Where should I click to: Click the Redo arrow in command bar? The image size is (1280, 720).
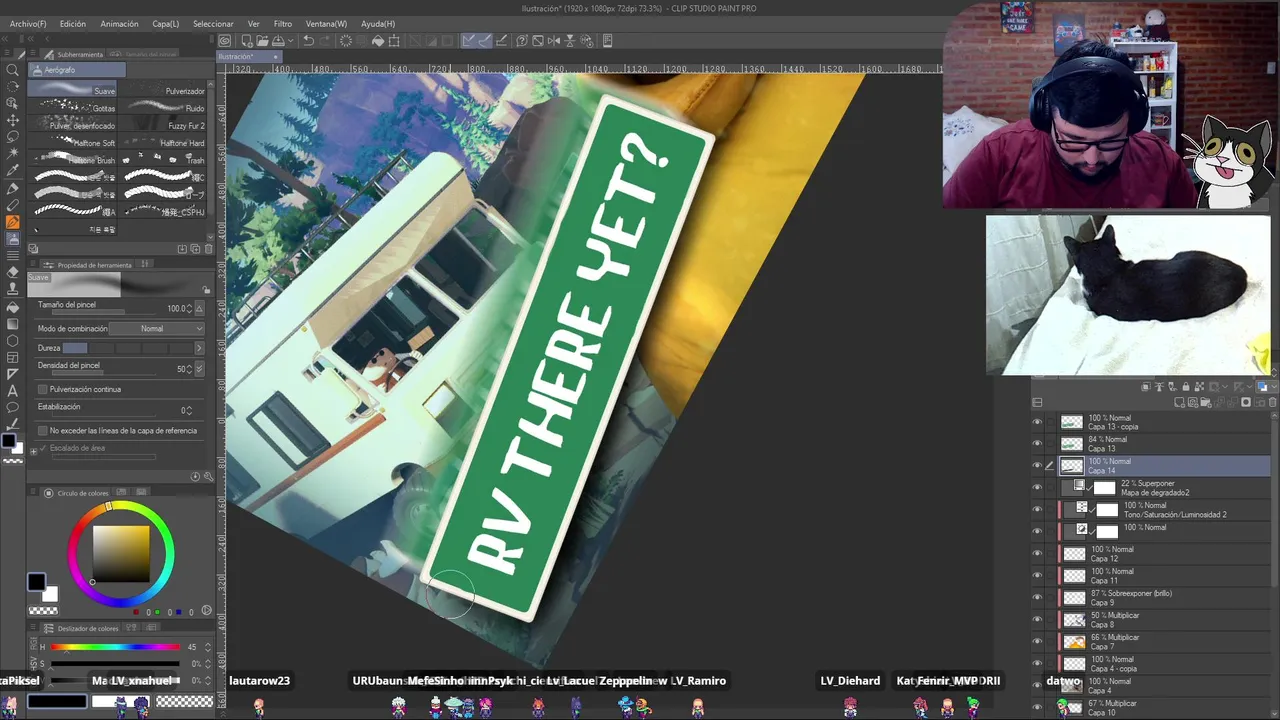[x=327, y=41]
